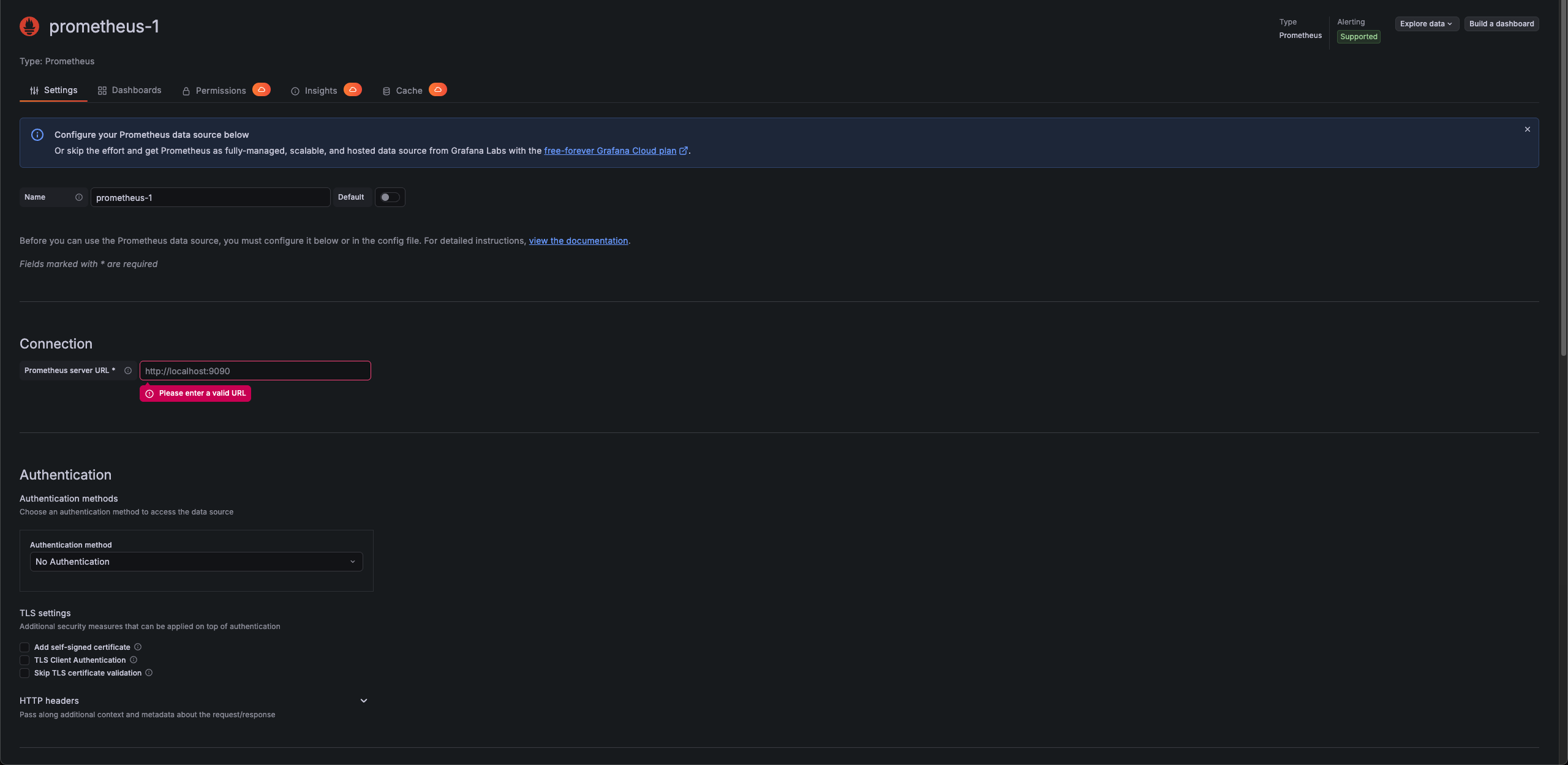Click the Prometheus server URL input field
Screen dimensions: 1568x765
[255, 371]
